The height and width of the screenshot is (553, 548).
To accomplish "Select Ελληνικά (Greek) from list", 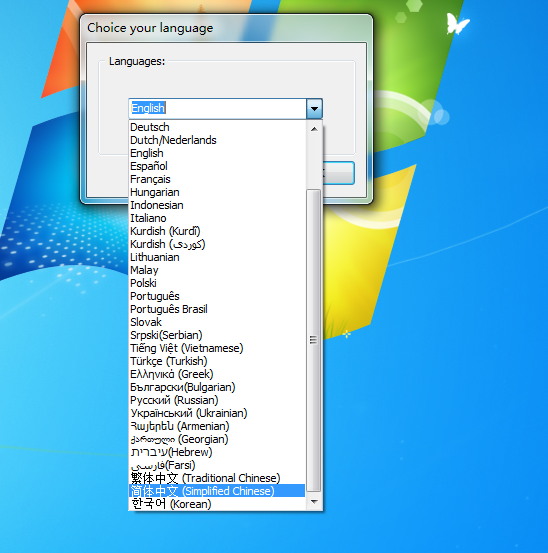I will click(217, 374).
